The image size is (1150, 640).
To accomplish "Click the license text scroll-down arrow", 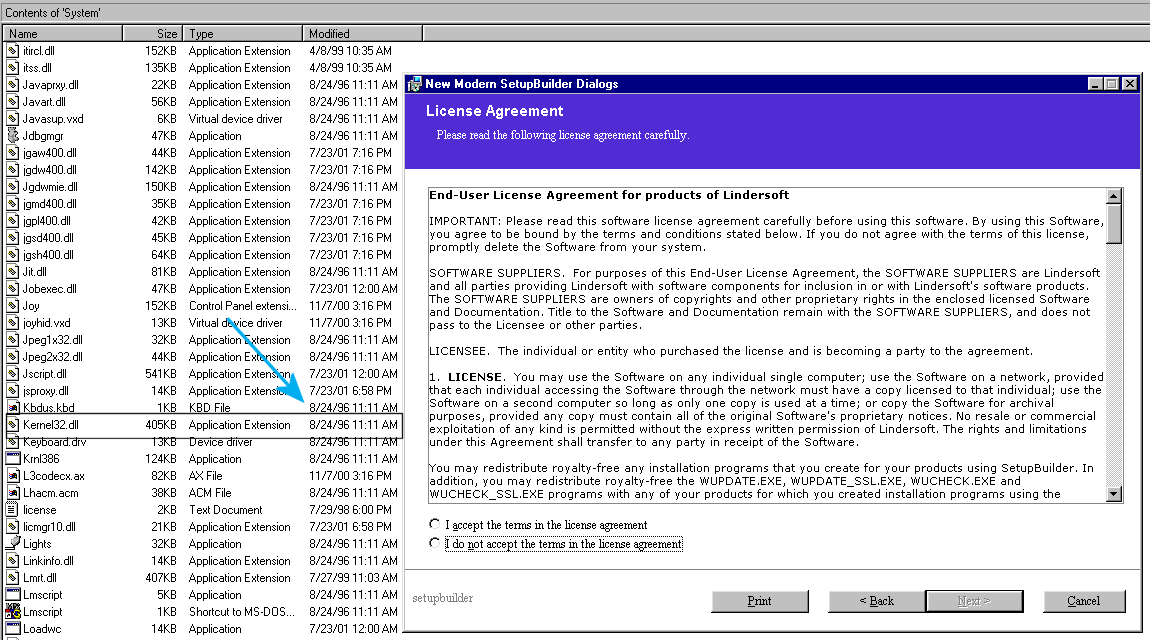I will pos(1114,494).
